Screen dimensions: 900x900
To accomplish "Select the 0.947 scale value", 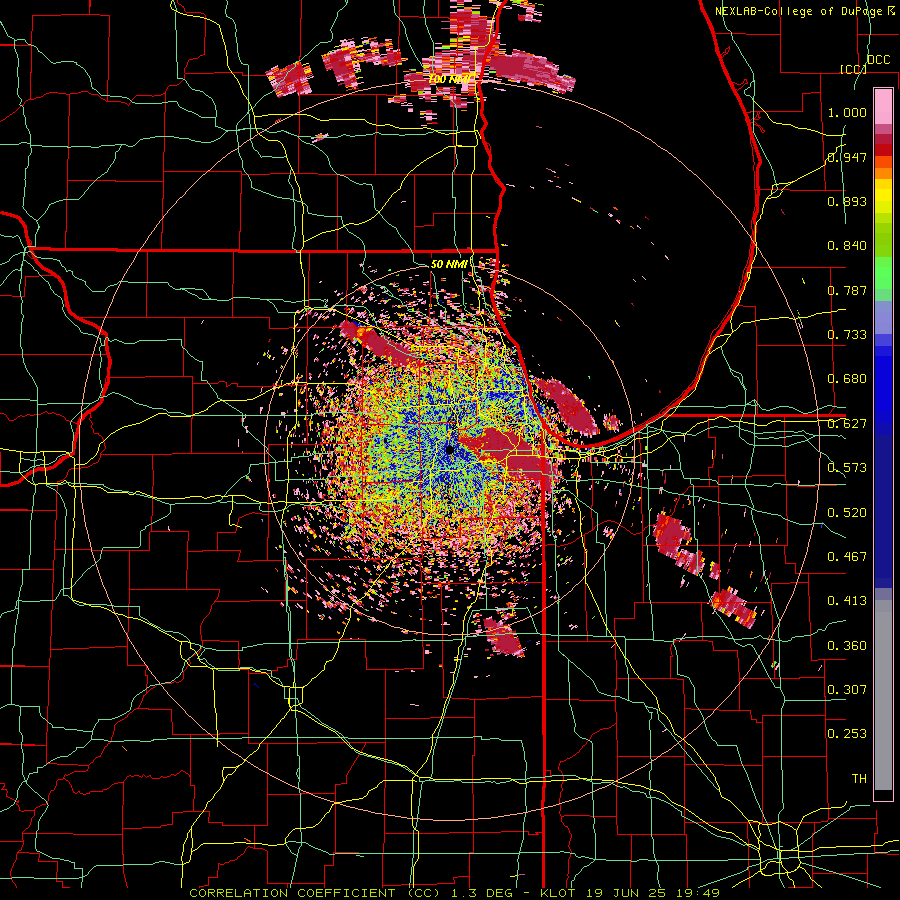I will pyautogui.click(x=847, y=157).
